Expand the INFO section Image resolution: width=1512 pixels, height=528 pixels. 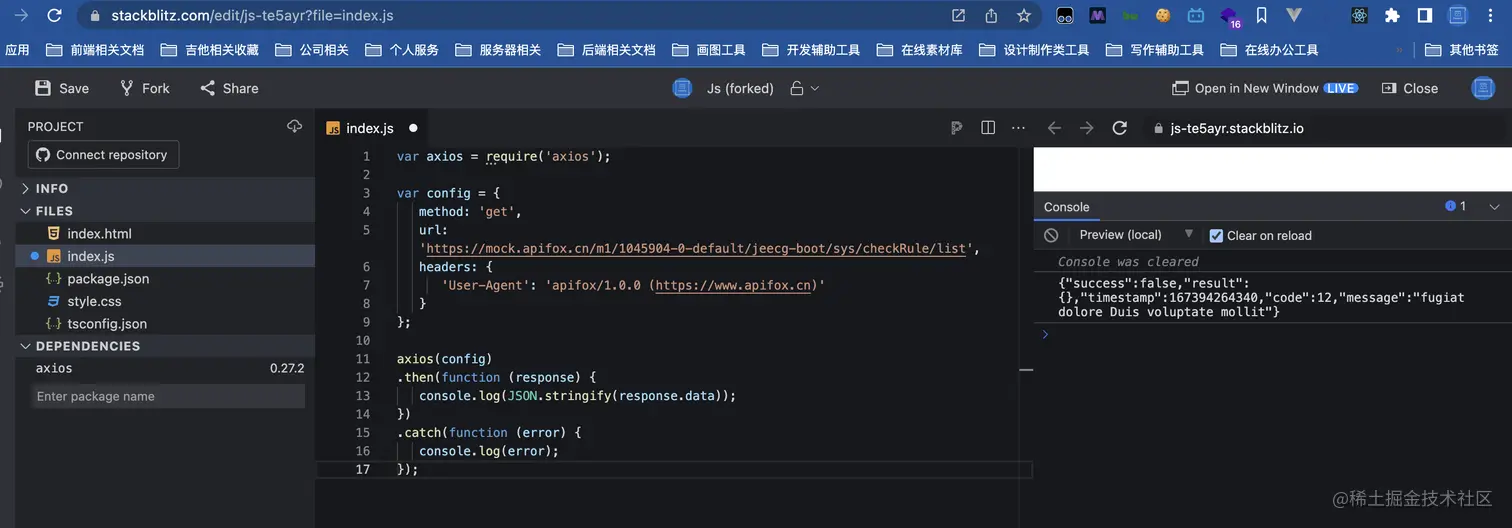point(165,188)
